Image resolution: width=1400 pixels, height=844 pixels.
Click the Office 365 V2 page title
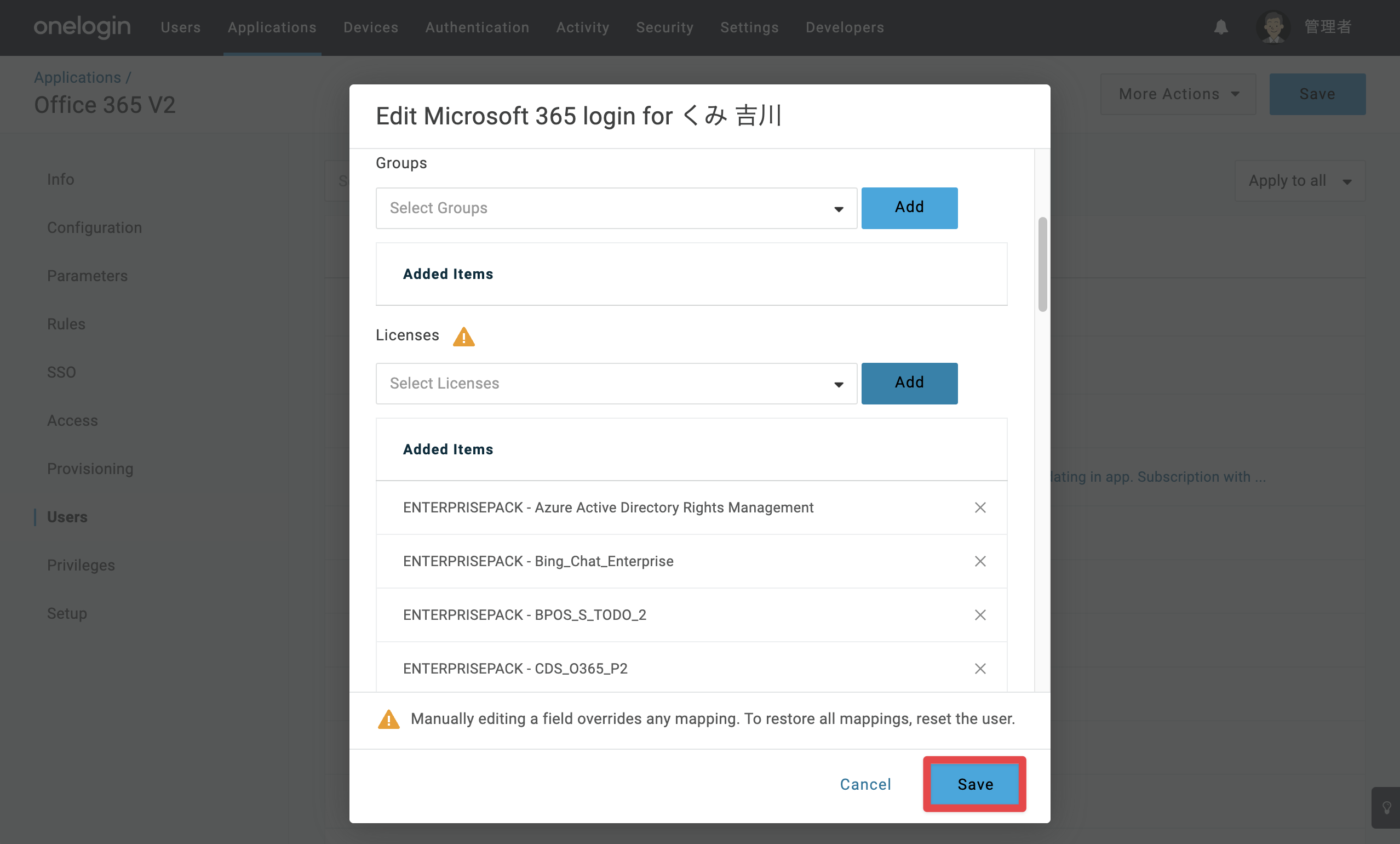point(105,105)
